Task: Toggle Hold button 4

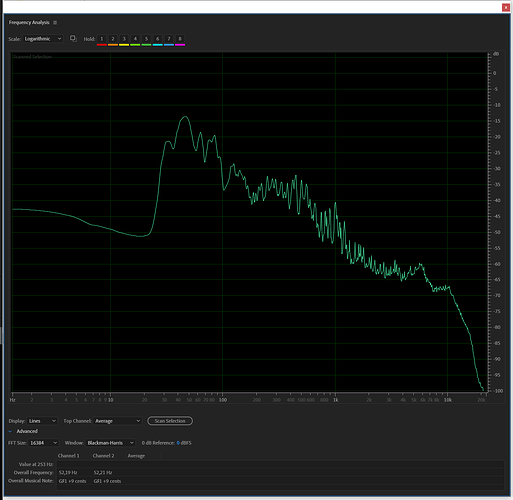Action: pos(135,39)
